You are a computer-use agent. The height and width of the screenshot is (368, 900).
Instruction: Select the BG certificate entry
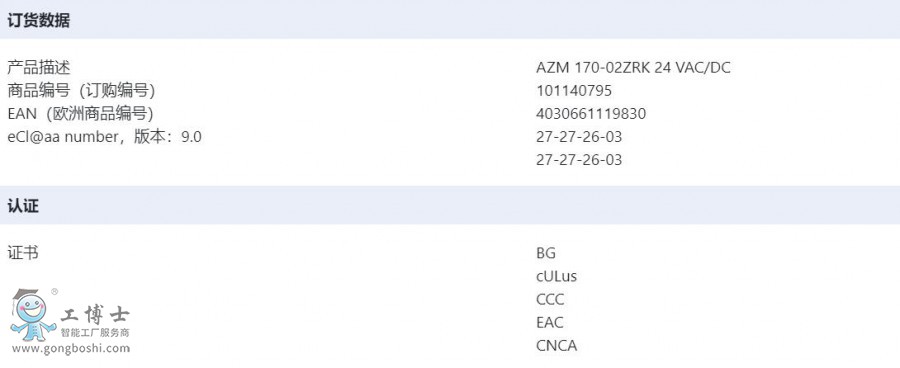click(546, 253)
